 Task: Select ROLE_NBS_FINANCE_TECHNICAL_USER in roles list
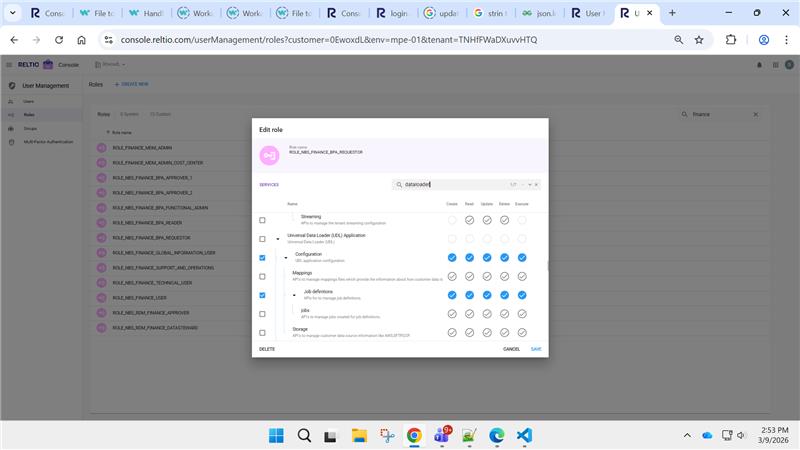152,283
